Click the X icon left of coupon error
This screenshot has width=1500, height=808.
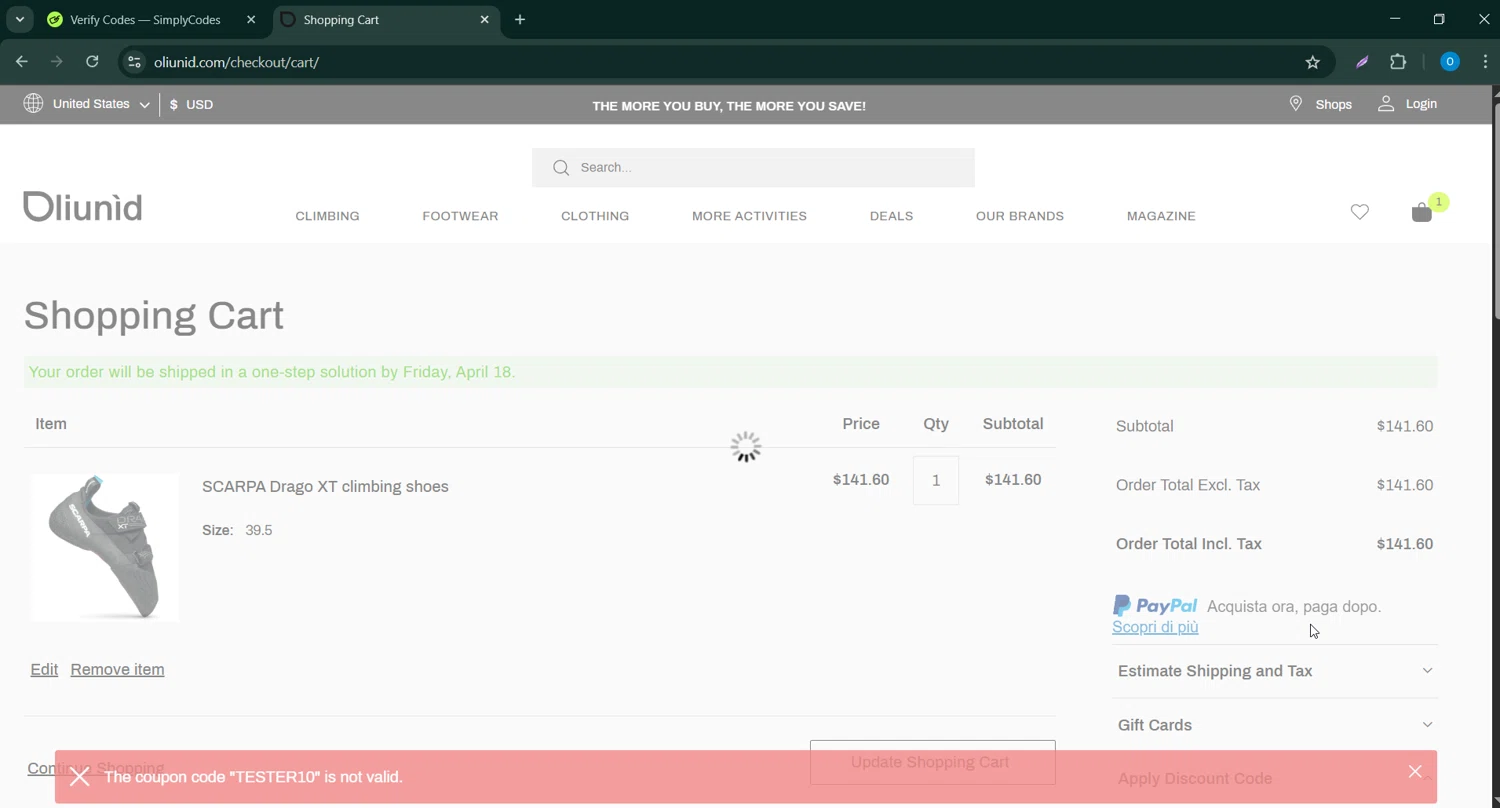pyautogui.click(x=80, y=777)
